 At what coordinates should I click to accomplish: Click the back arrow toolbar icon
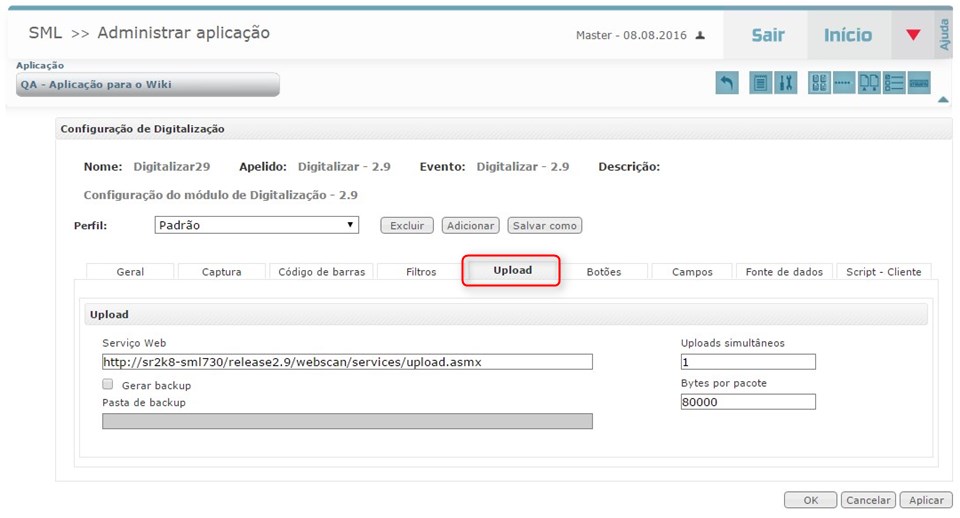[727, 84]
